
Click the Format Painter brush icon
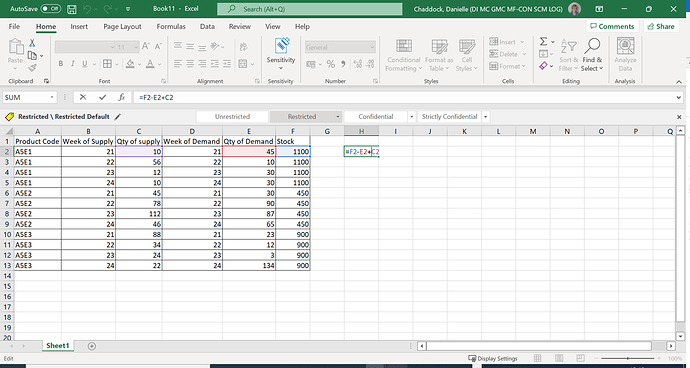32,68
